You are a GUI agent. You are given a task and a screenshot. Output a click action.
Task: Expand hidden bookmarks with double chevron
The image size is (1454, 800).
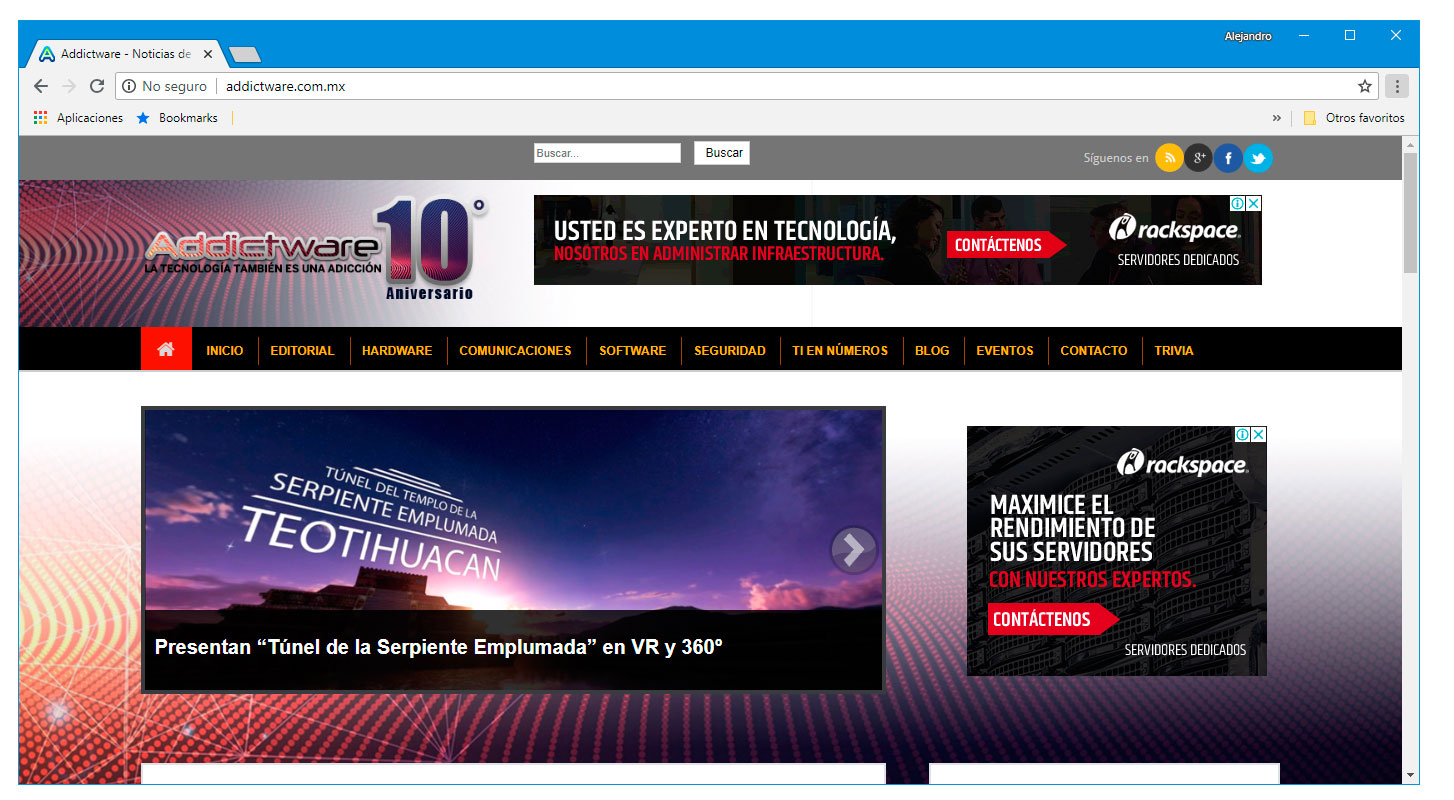click(x=1277, y=118)
